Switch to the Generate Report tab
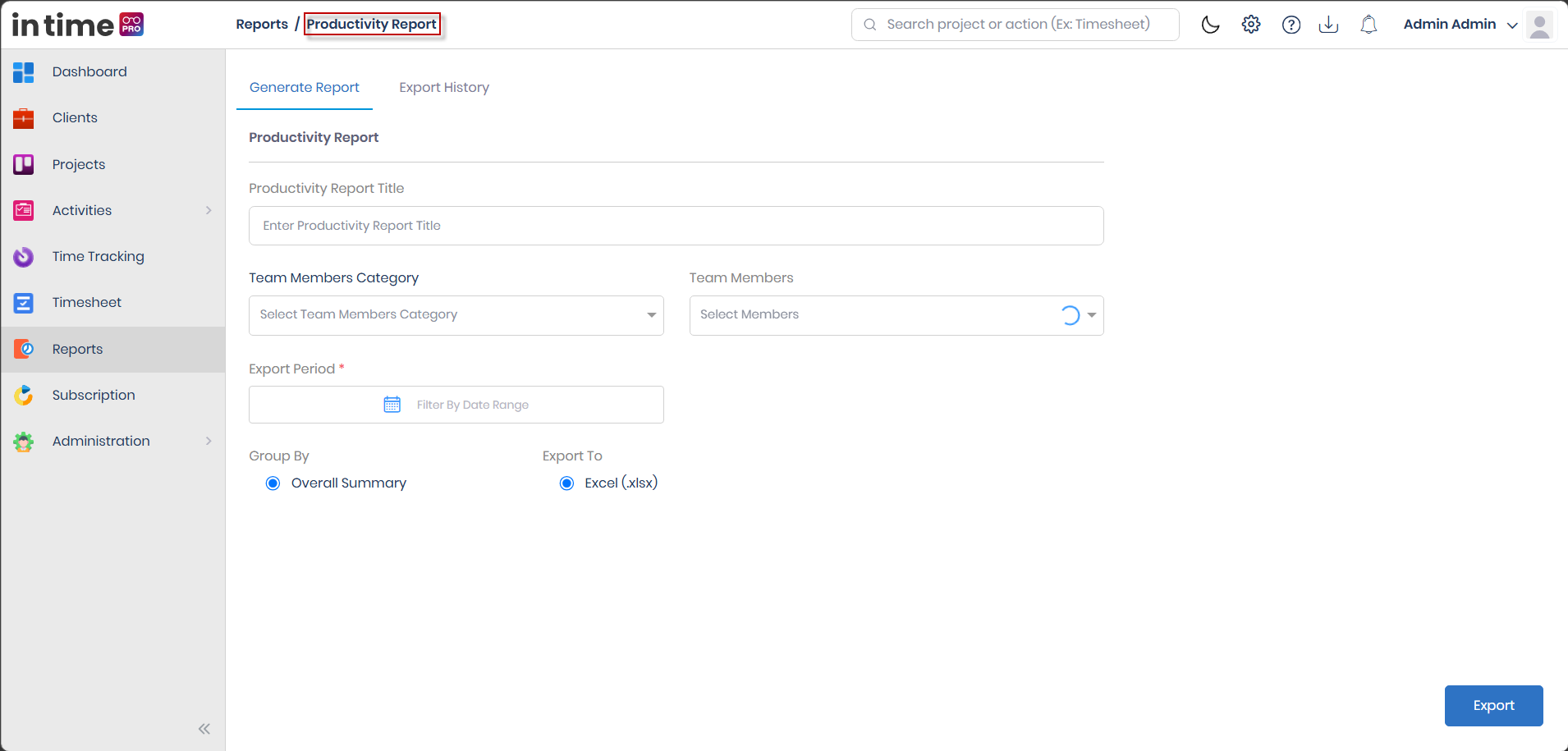Screen dimensions: 1568x751 pos(305,87)
